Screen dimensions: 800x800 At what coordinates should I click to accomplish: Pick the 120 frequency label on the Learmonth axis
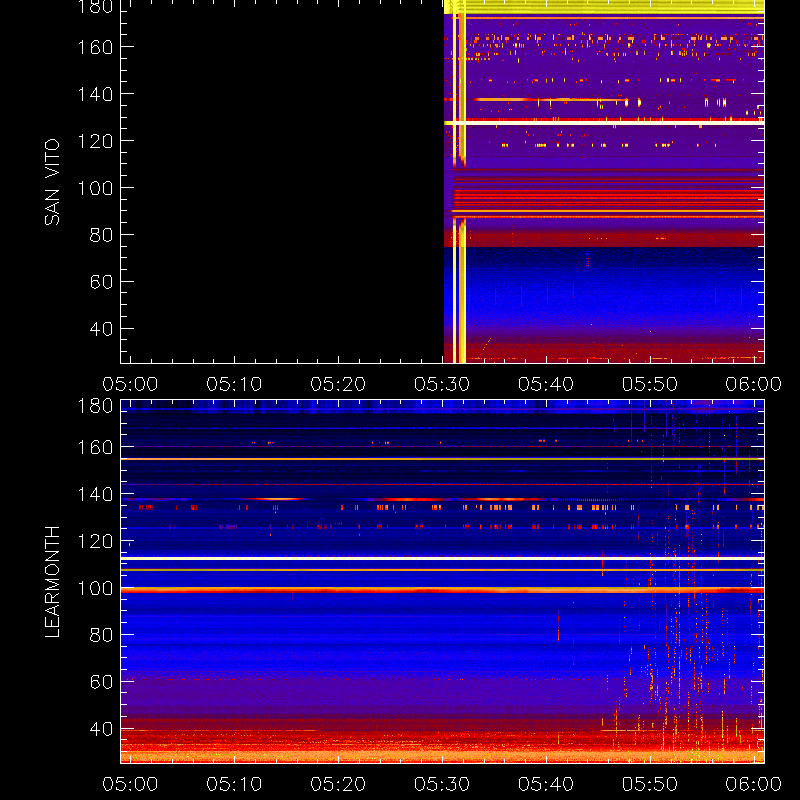95,541
